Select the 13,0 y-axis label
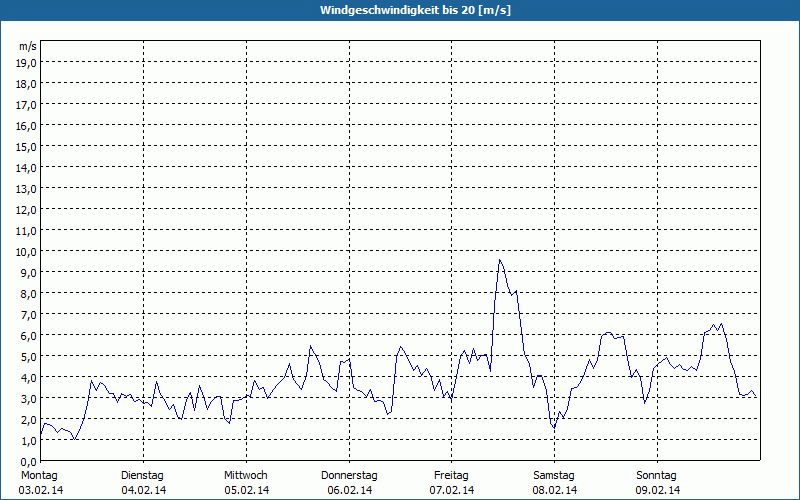Viewport: 800px width, 500px height. coord(27,189)
